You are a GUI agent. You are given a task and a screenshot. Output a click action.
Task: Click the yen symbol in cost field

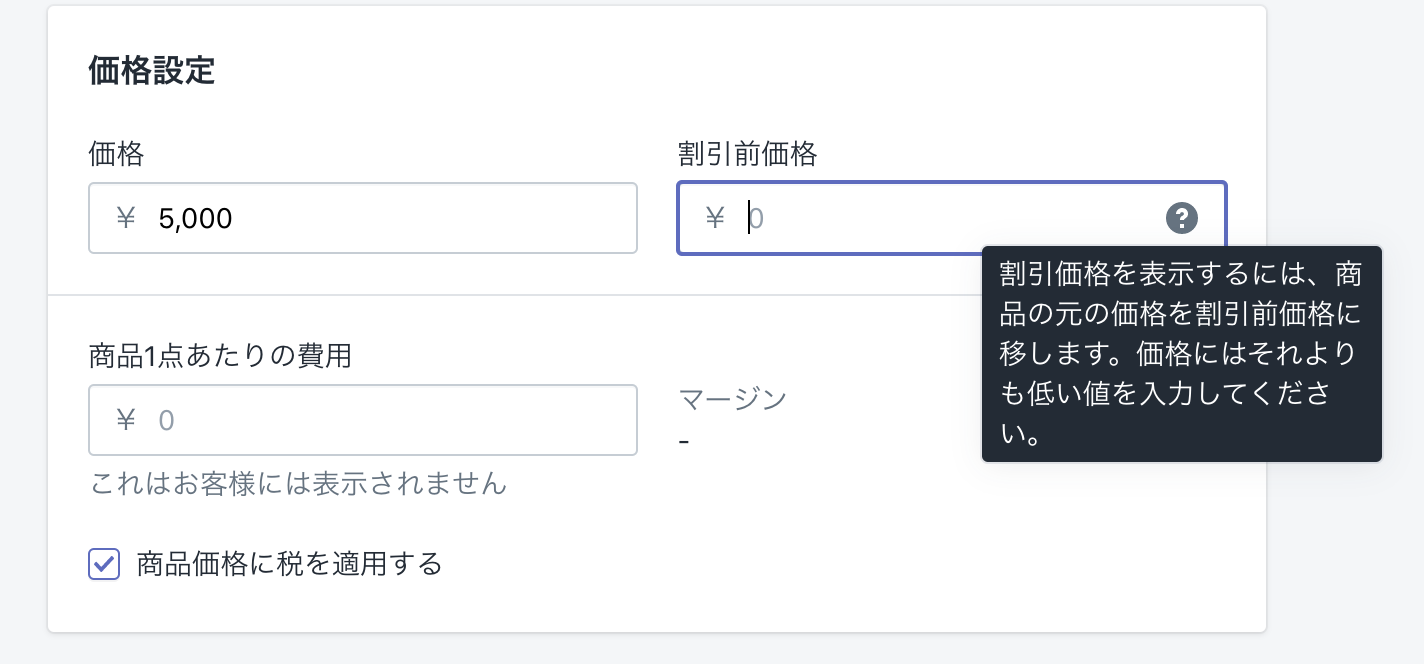pos(125,420)
